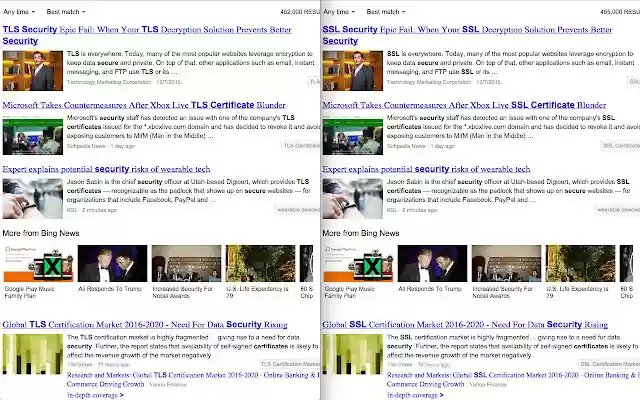
Task: Open the Xbox Live SSL Certificate Blunder article
Action: [x=464, y=105]
